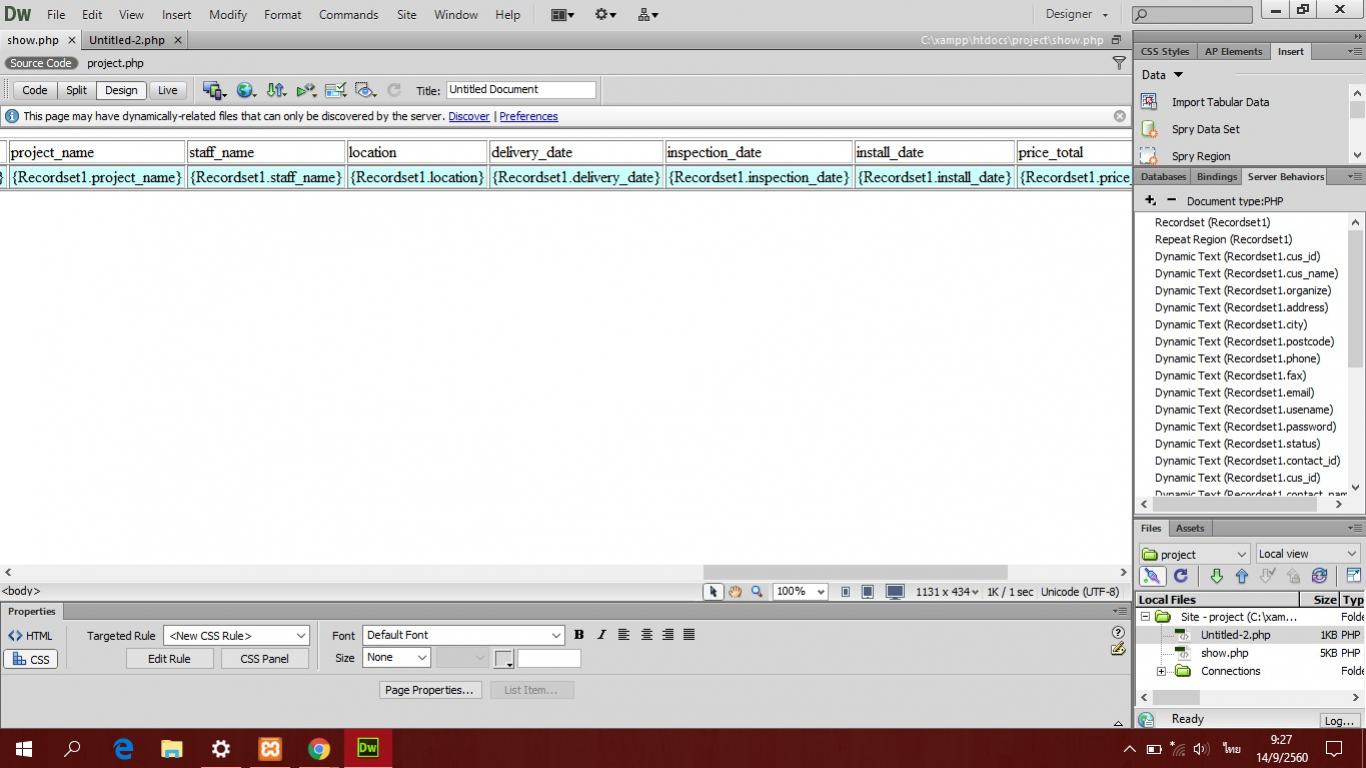This screenshot has width=1366, height=768.
Task: Click the workspace layout icon in menu bar
Action: click(562, 14)
